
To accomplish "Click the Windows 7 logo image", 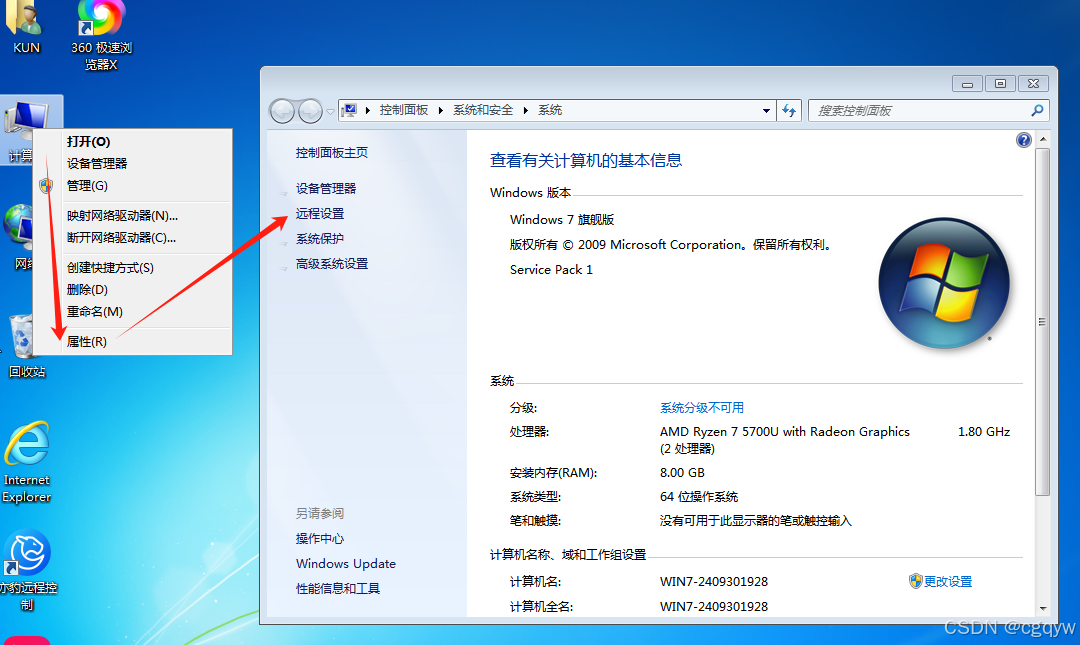I will tap(944, 283).
